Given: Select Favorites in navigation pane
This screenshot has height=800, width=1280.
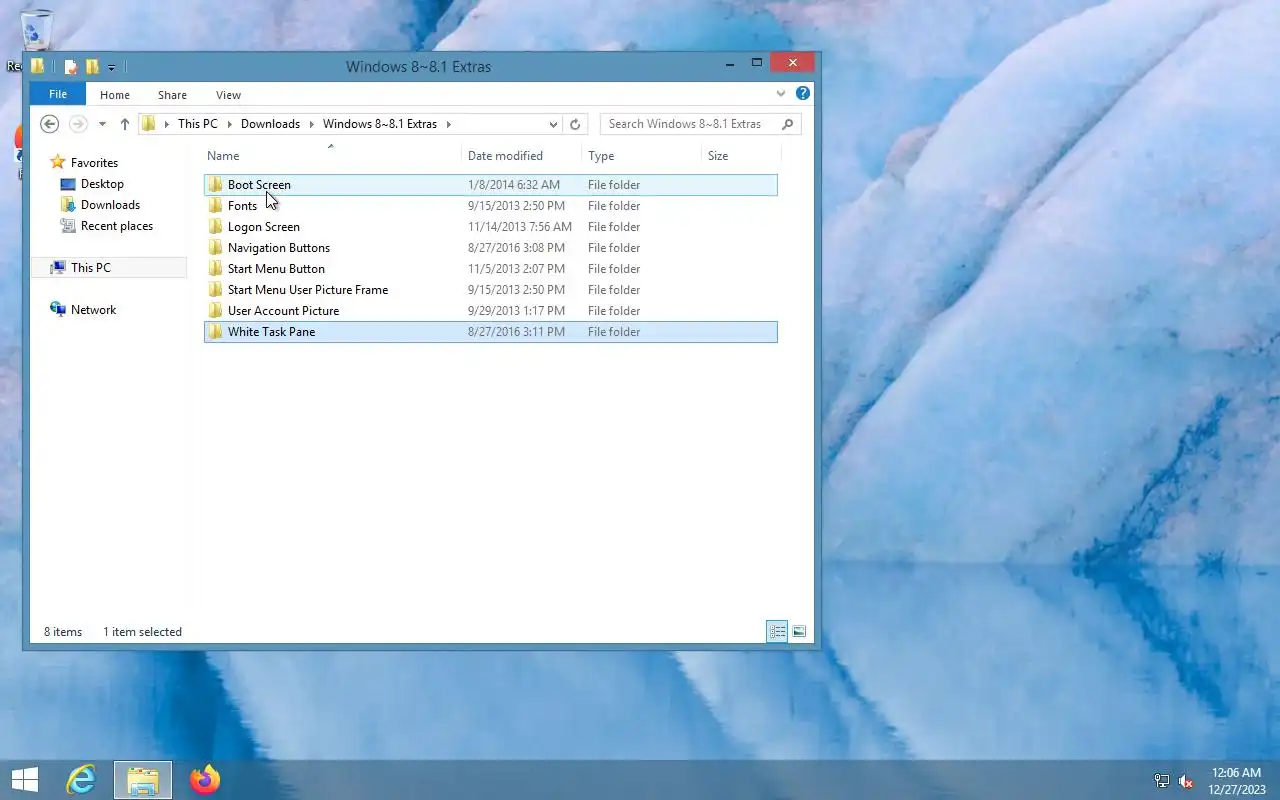Looking at the screenshot, I should (94, 162).
